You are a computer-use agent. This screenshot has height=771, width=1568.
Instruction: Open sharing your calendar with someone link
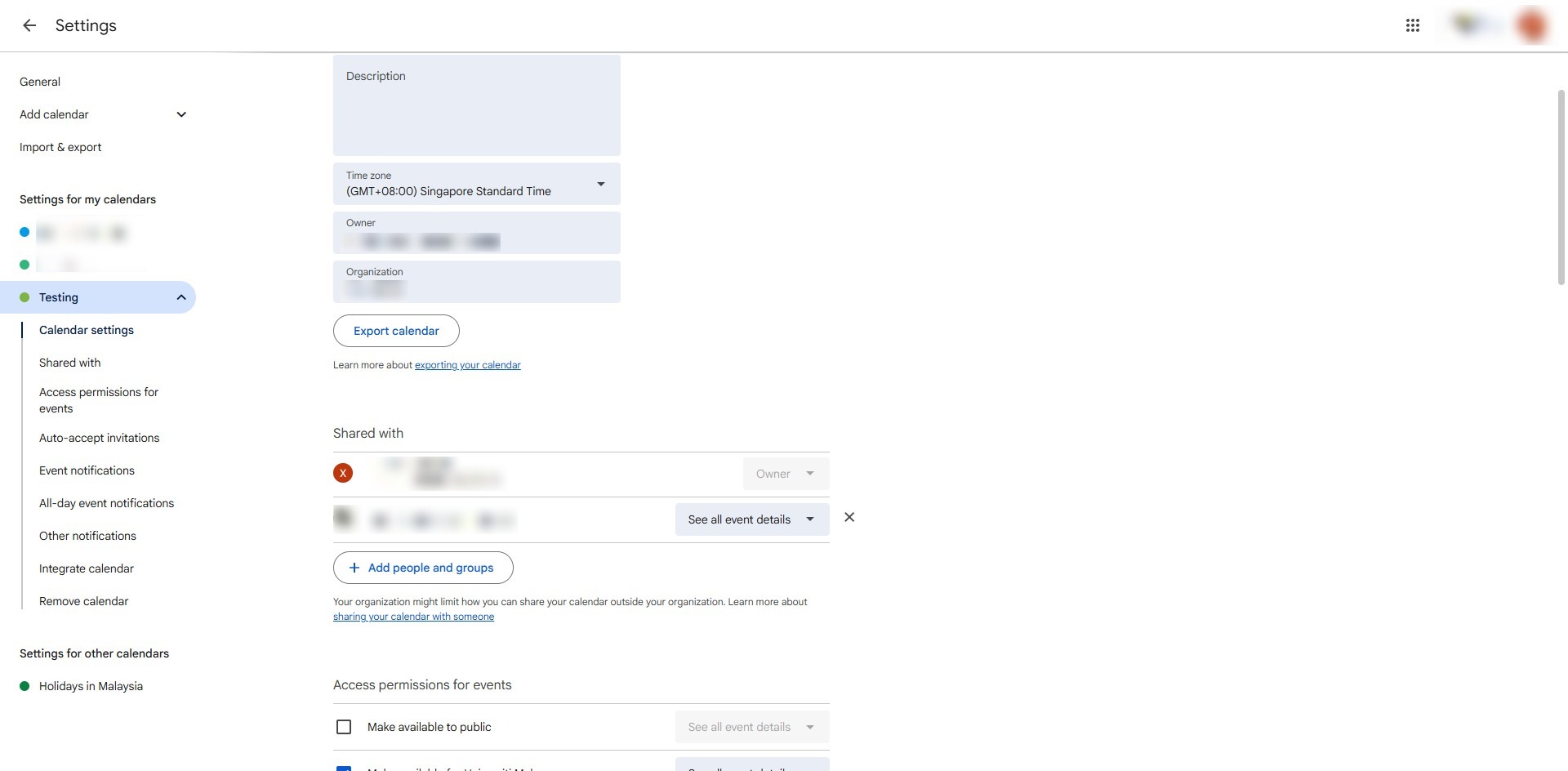[x=413, y=617]
